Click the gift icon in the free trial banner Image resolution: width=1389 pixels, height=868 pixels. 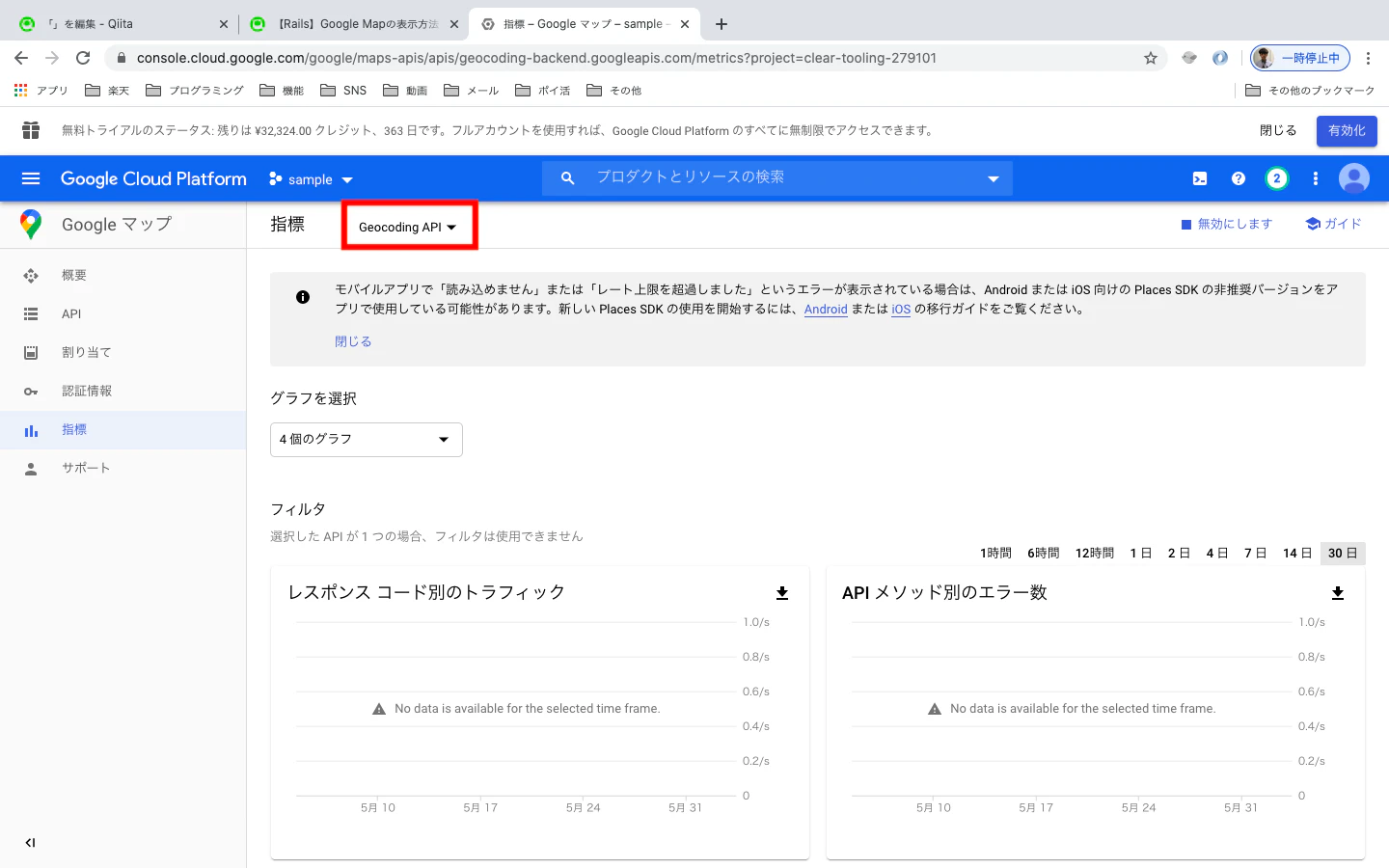coord(31,130)
